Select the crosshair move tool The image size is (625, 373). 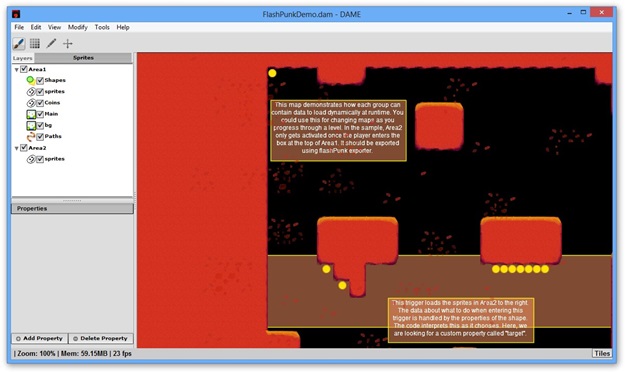click(68, 43)
